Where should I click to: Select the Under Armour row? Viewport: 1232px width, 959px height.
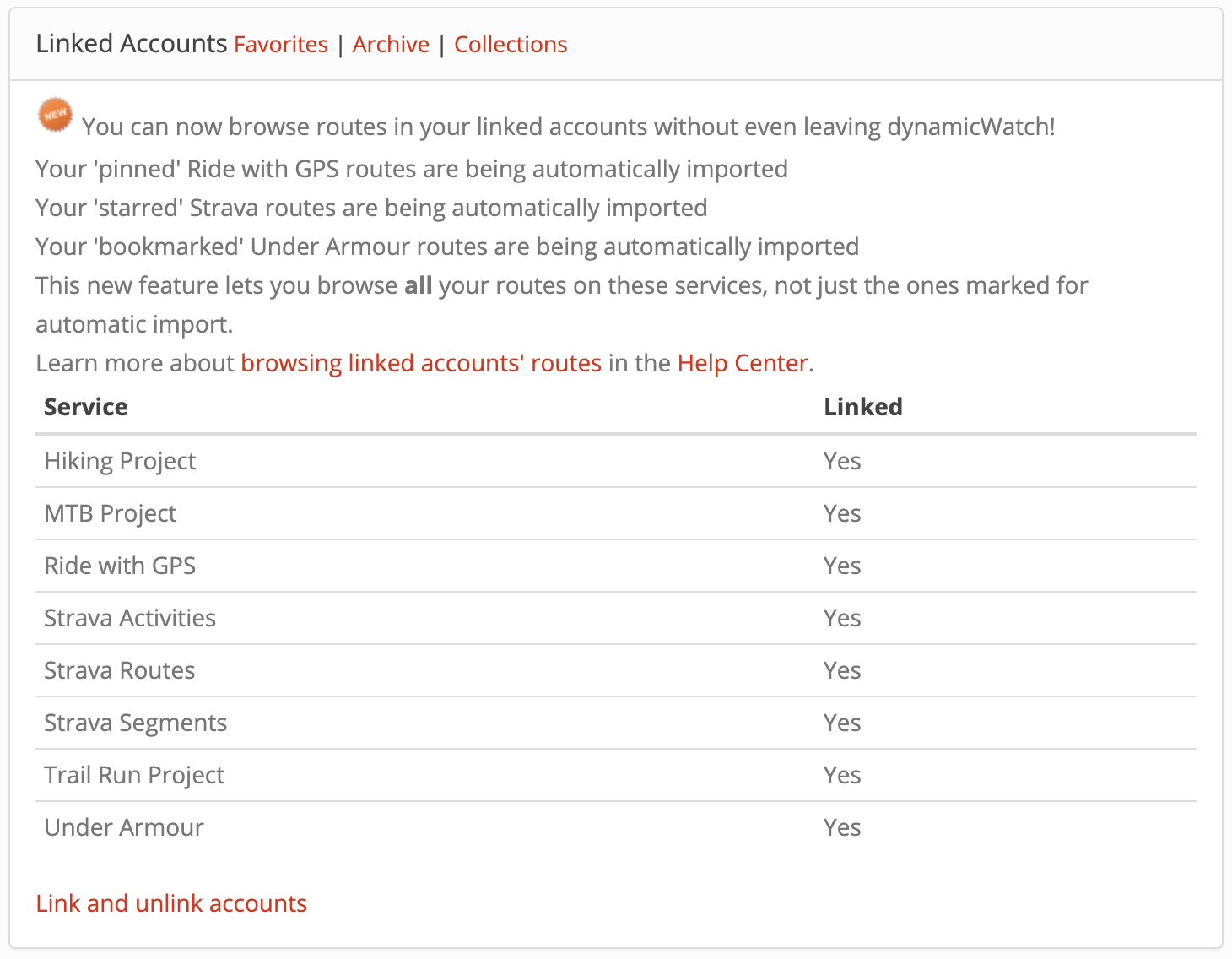[124, 827]
